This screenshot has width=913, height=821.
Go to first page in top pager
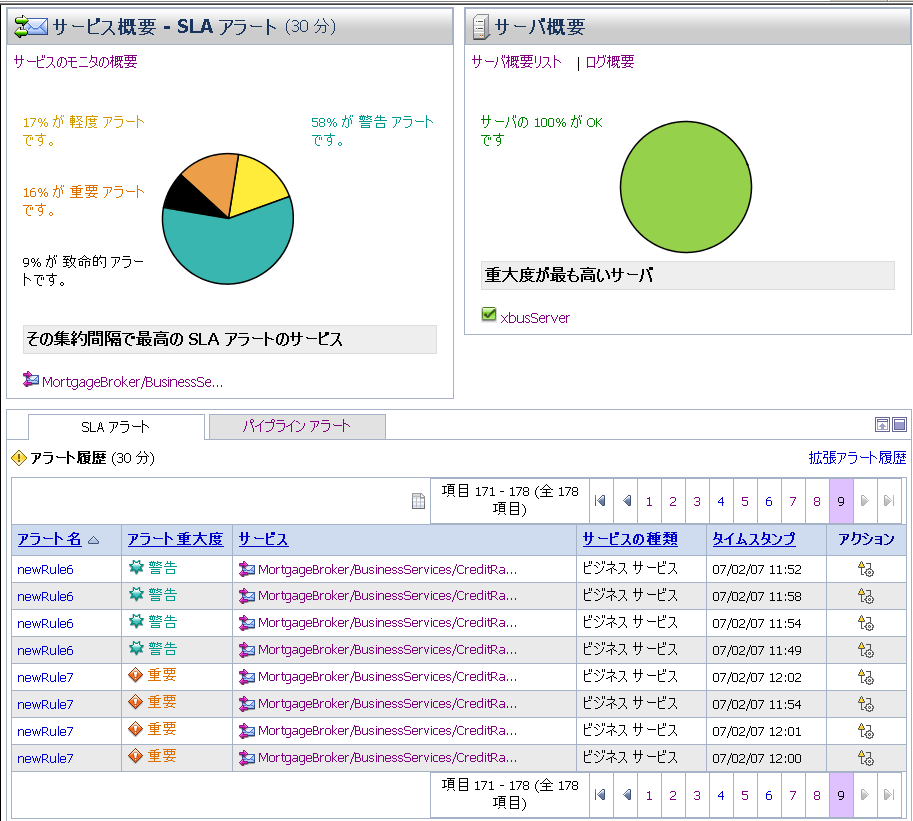point(600,501)
